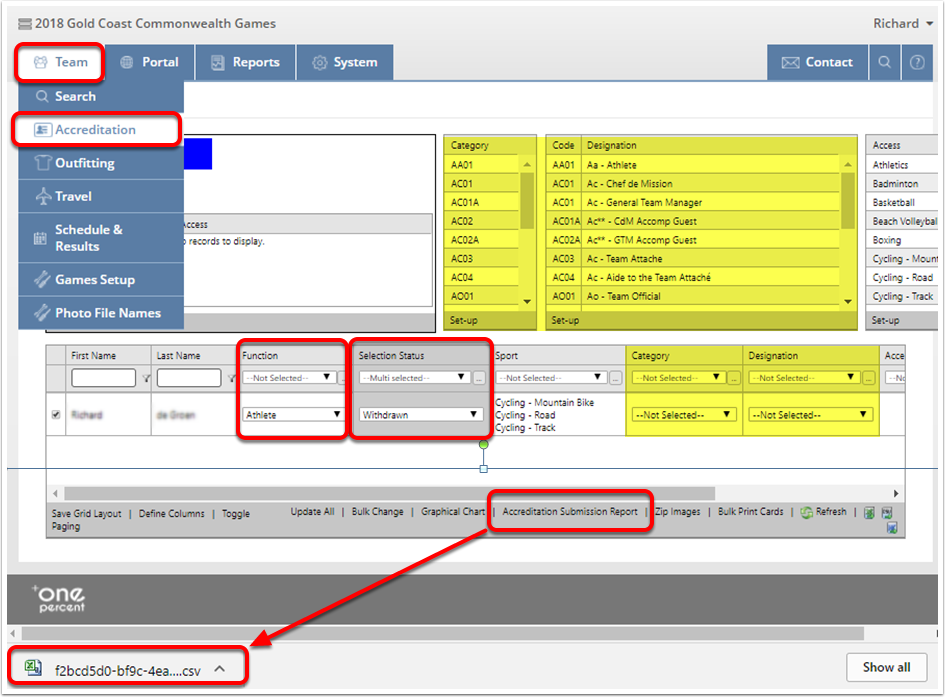
Task: Click the Accreditation card icon
Action: pyautogui.click(x=42, y=130)
